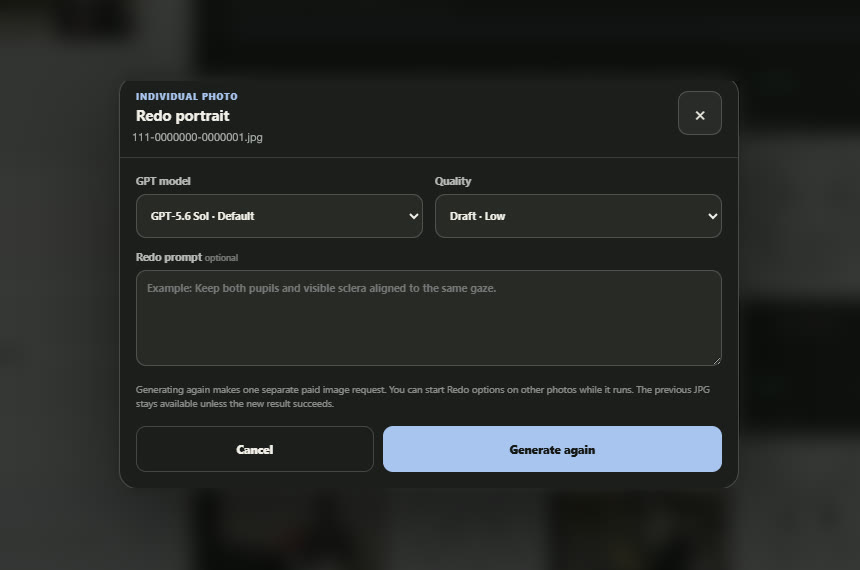Click the Redo prompt optional label
The image size is (860, 570).
(x=187, y=257)
